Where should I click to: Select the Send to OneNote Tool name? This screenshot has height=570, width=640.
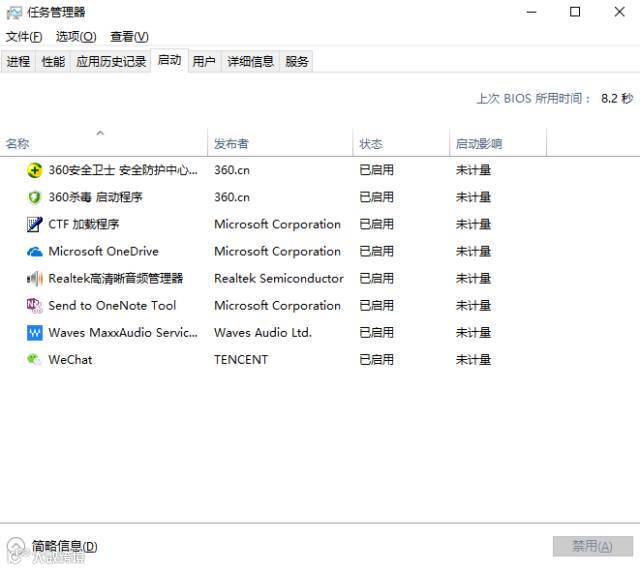(x=112, y=306)
